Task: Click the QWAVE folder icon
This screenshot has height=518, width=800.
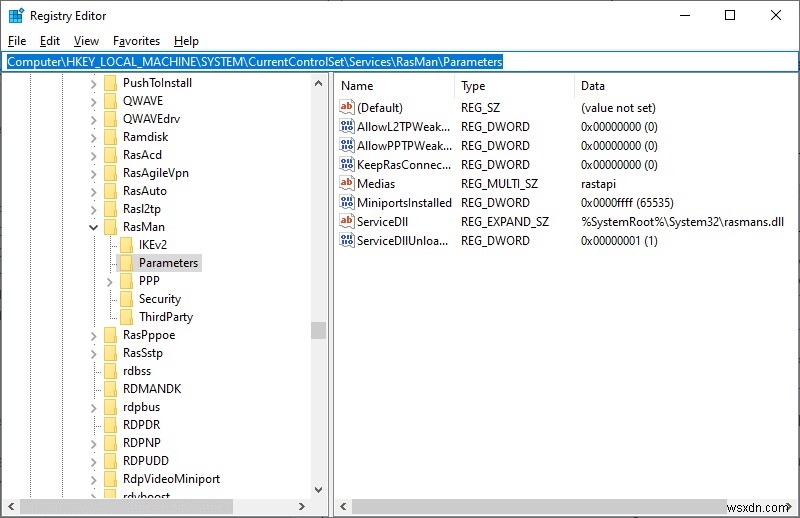Action: point(110,101)
